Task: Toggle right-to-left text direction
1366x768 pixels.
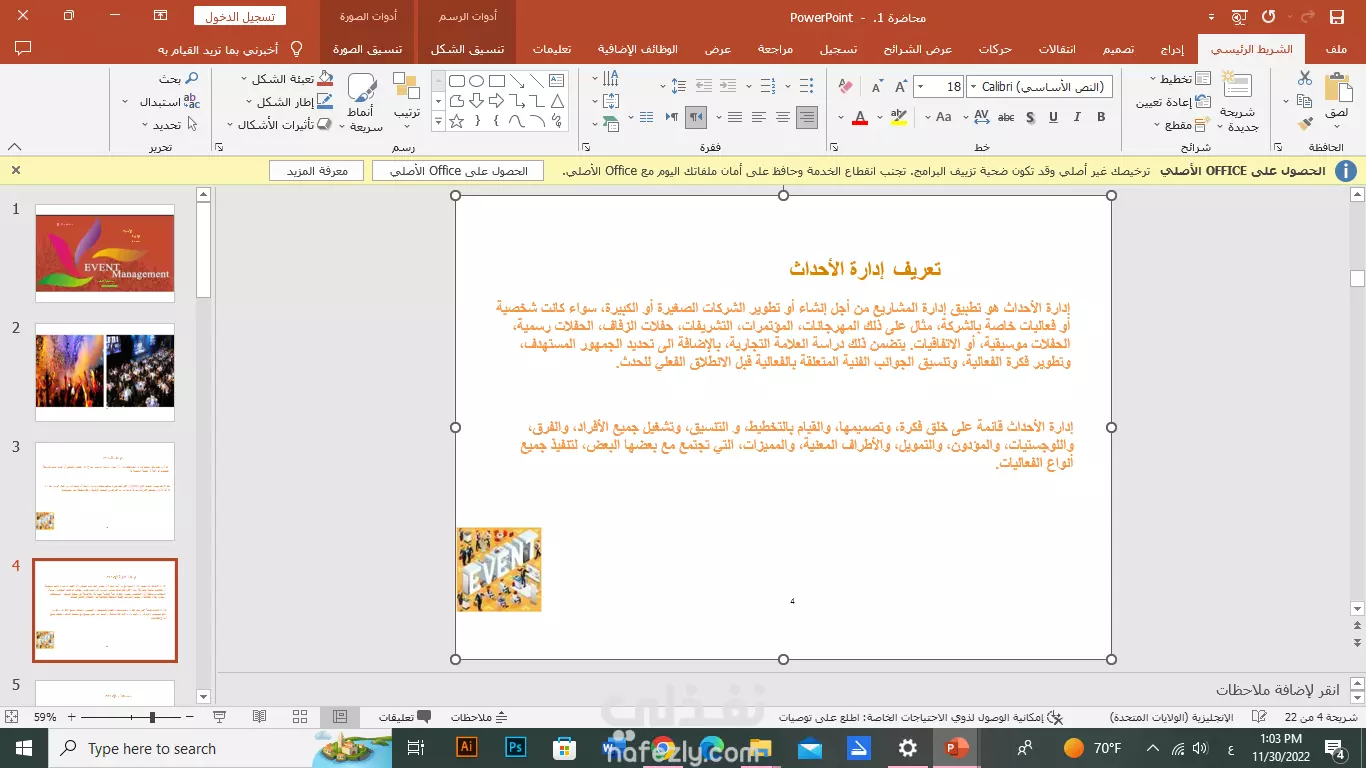Action: (697, 117)
